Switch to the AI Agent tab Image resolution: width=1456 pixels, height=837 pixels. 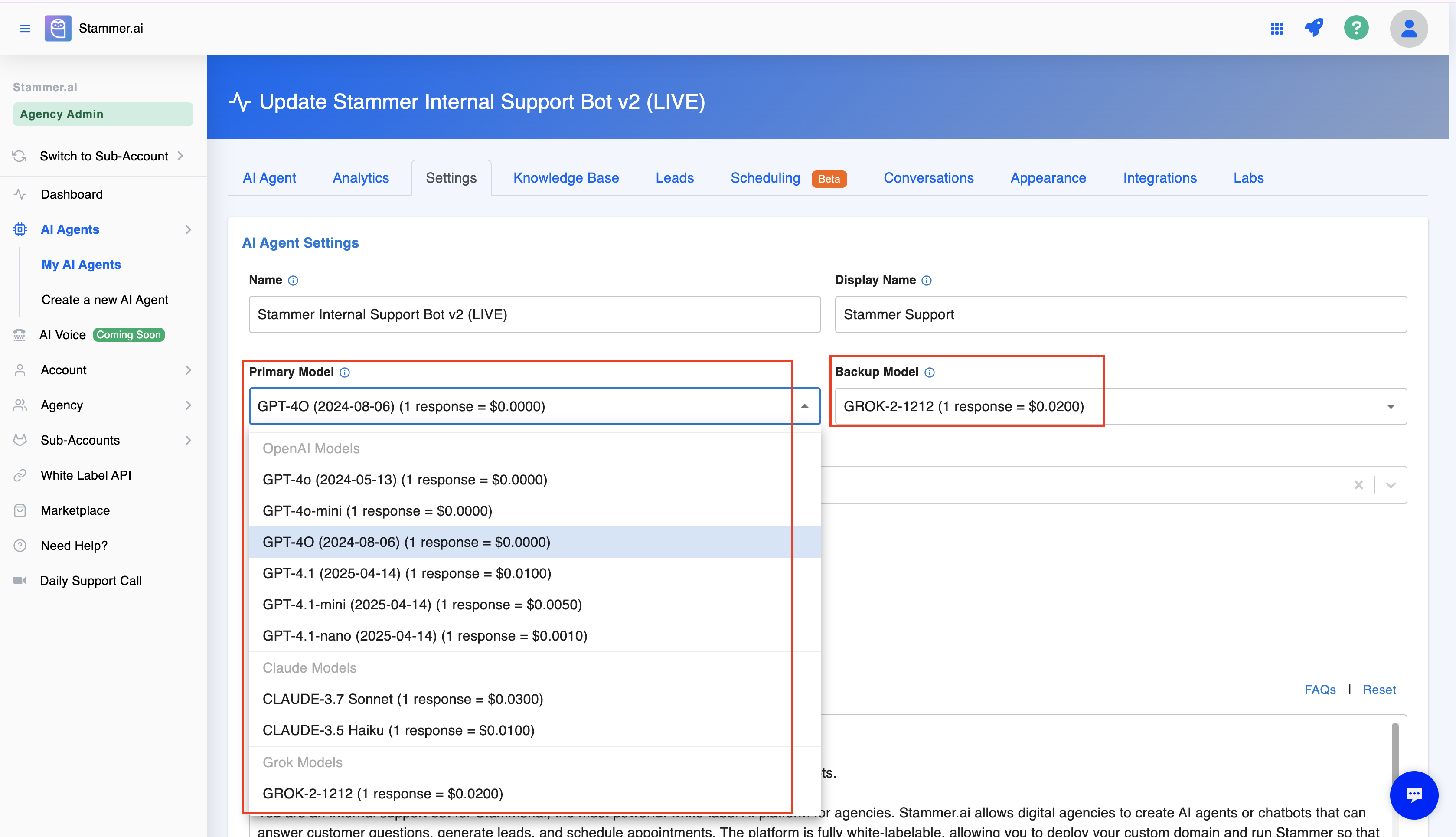click(269, 178)
